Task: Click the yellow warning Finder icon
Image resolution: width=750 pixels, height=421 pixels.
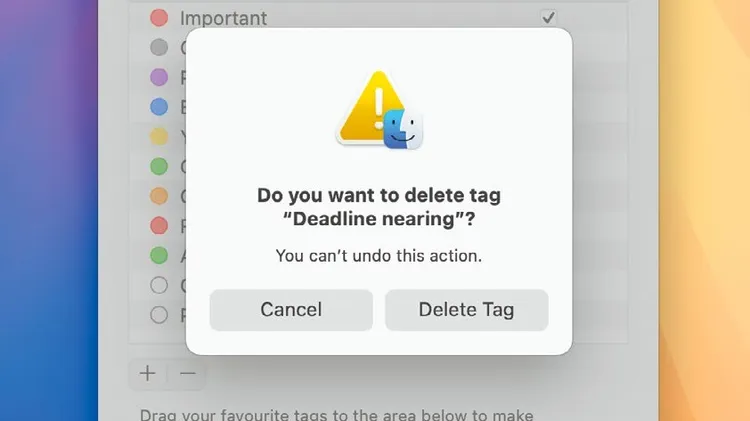Action: pos(379,110)
